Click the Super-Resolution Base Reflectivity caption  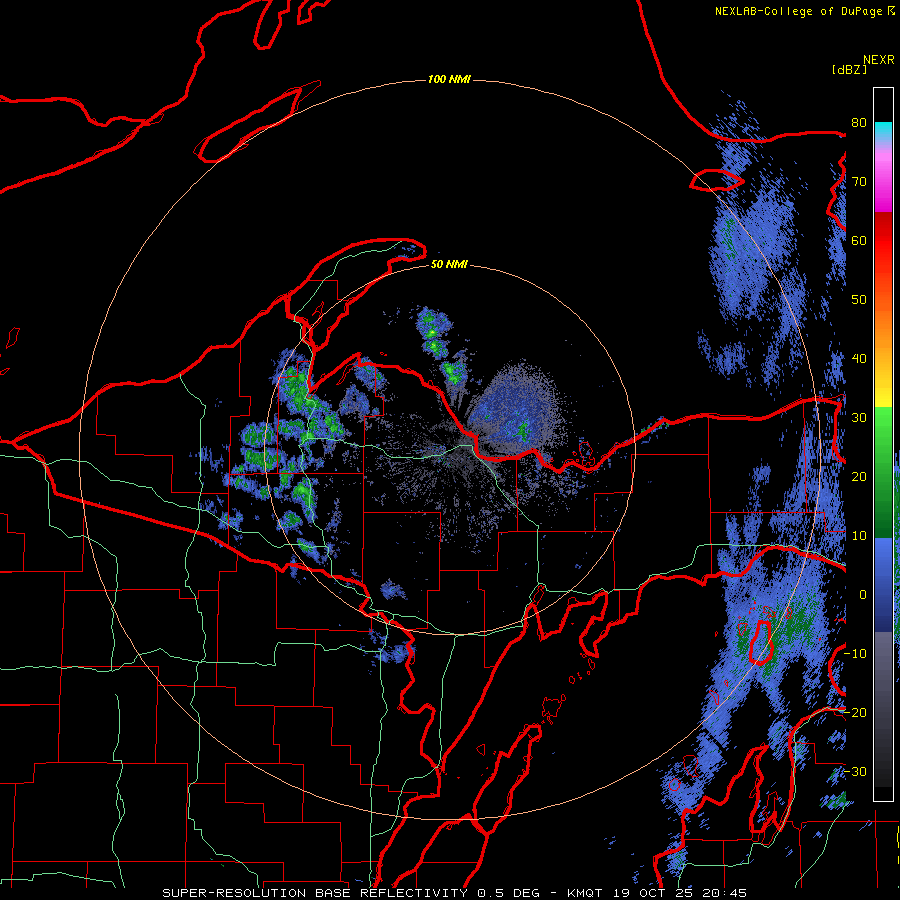315,893
